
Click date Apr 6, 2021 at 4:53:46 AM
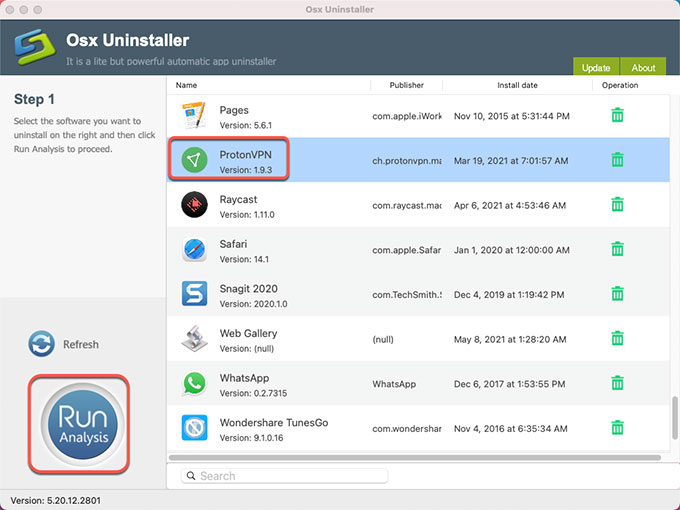tap(510, 206)
